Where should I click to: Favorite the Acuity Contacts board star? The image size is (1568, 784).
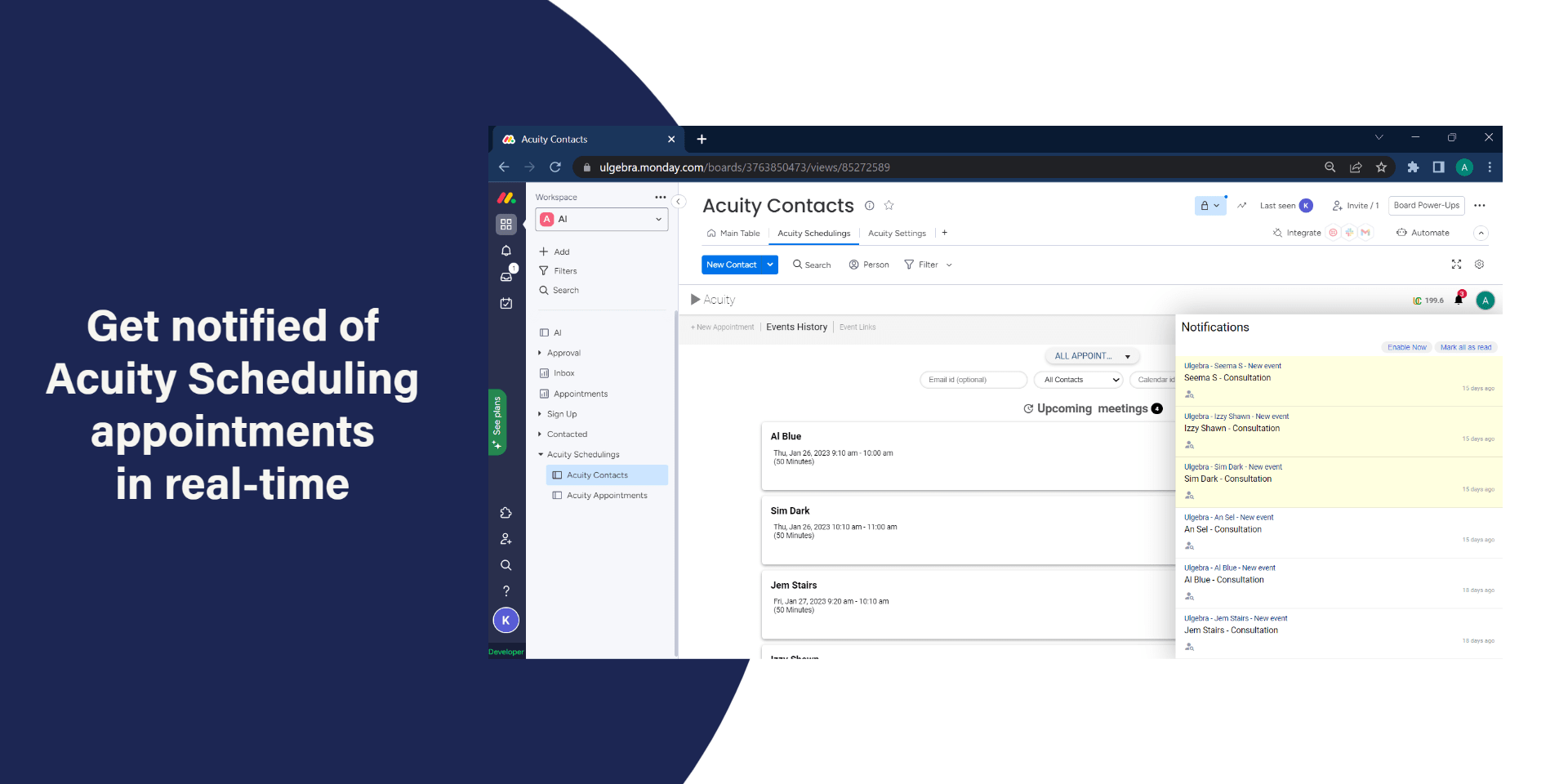pyautogui.click(x=889, y=206)
